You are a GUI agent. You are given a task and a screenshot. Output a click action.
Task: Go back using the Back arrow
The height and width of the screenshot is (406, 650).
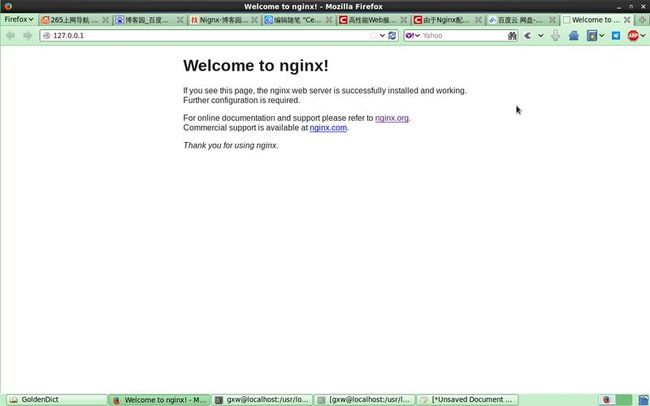pos(10,36)
